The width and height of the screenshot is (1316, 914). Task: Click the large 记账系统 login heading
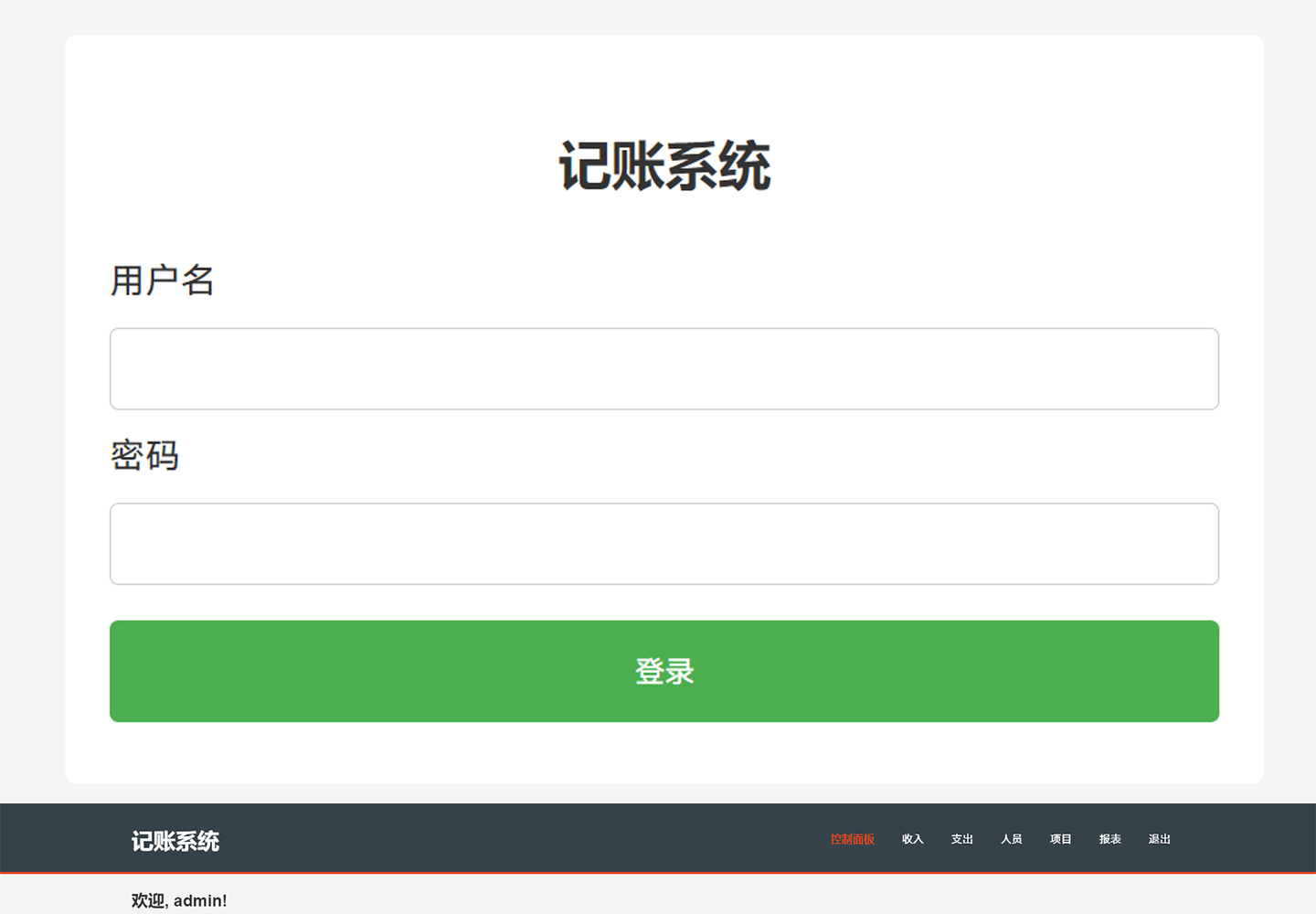pos(664,166)
